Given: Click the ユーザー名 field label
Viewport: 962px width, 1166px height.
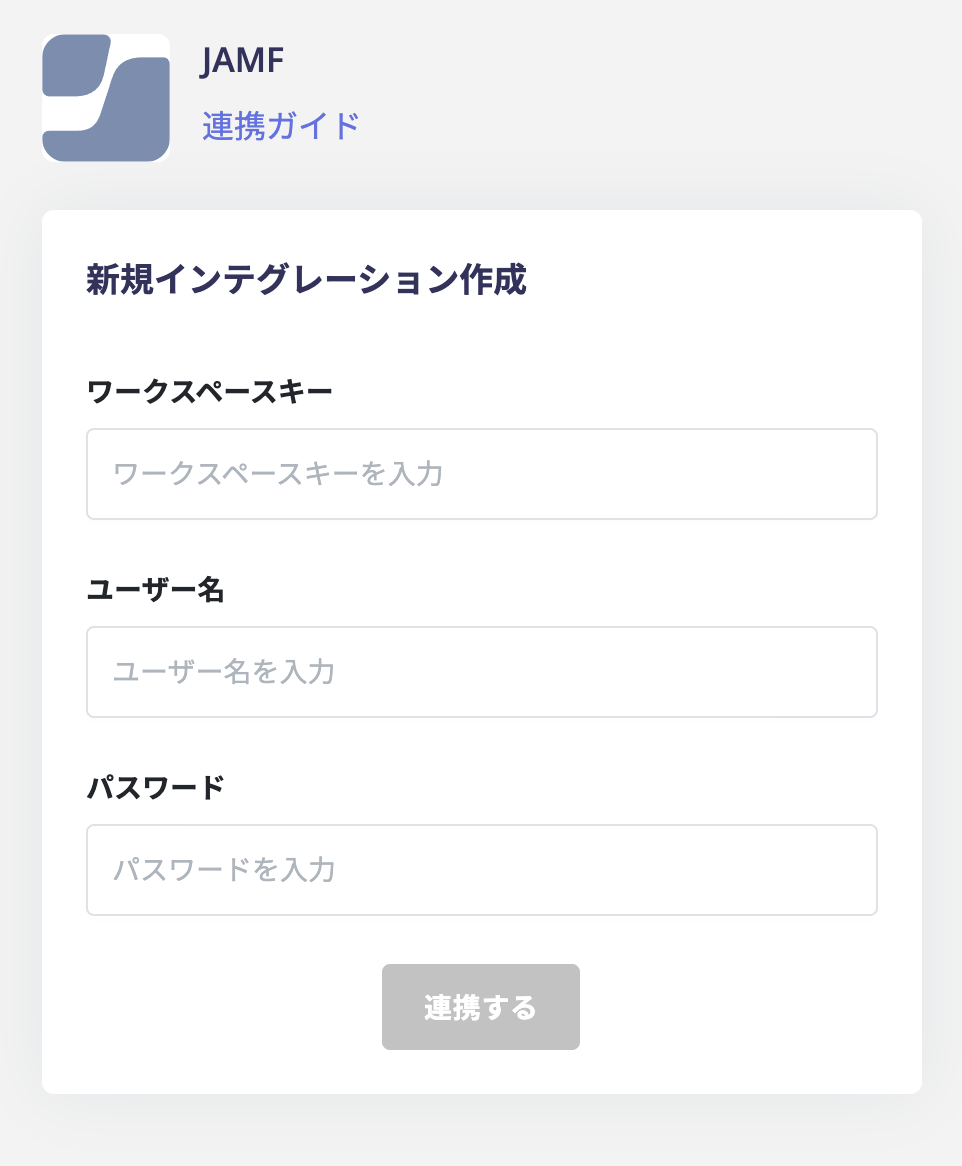Looking at the screenshot, I should pyautogui.click(x=155, y=590).
